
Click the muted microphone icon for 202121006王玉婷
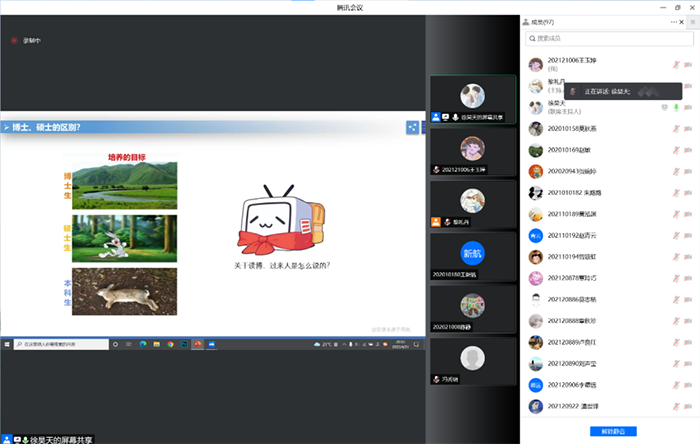[675, 64]
